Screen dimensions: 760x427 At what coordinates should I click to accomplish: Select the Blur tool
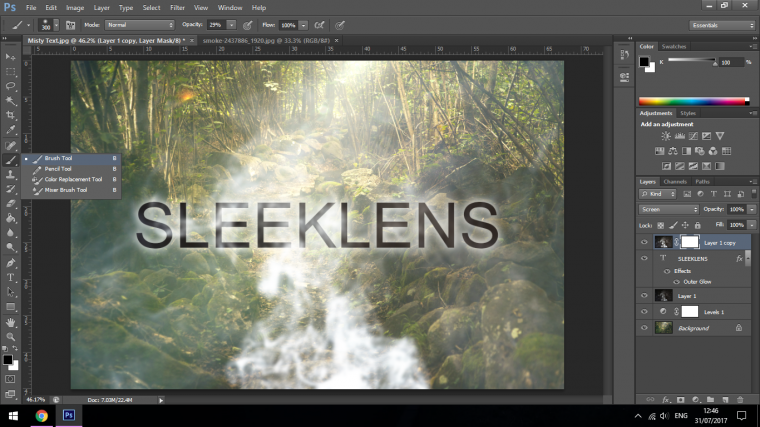(10, 233)
